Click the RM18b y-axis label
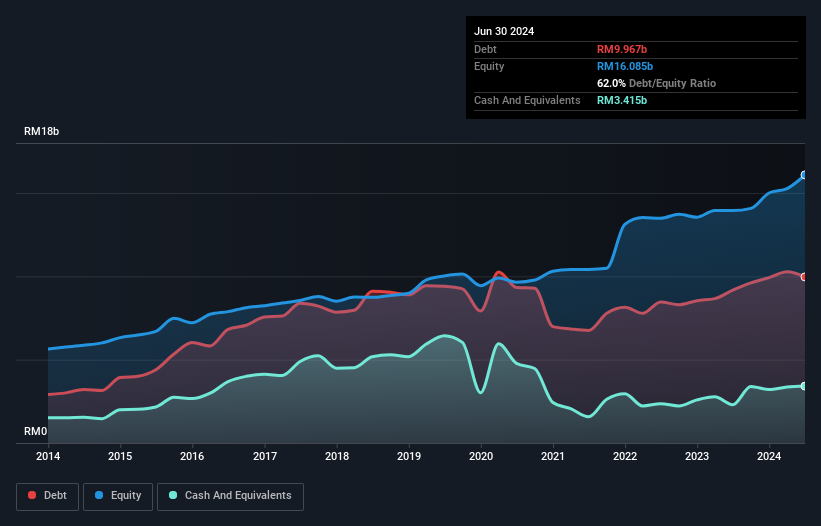Viewport: 821px width, 526px height. click(x=42, y=132)
